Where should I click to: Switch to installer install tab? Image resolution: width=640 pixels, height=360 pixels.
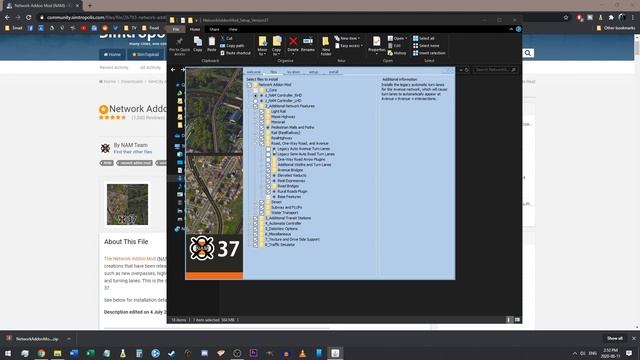pos(333,72)
